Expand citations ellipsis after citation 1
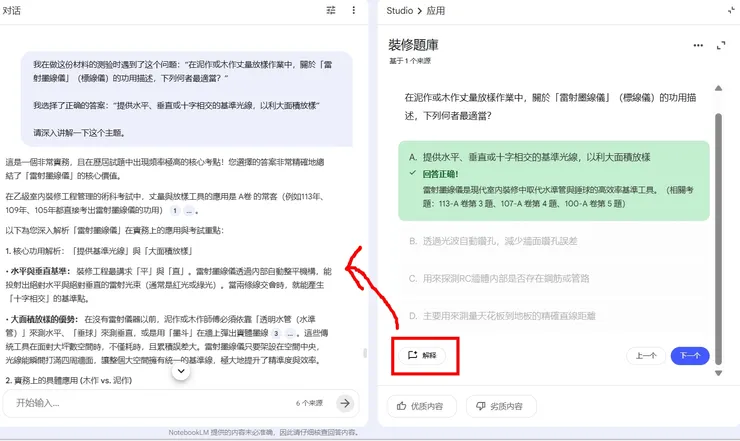Screen dimensions: 740x441 189,211
